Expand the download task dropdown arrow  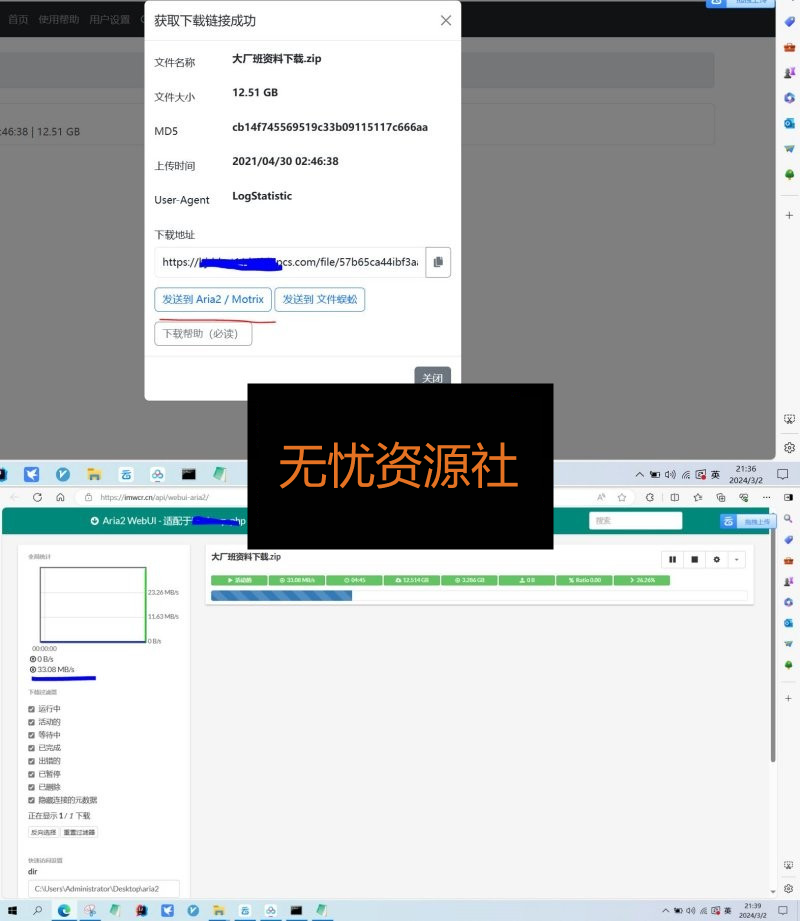coord(736,560)
